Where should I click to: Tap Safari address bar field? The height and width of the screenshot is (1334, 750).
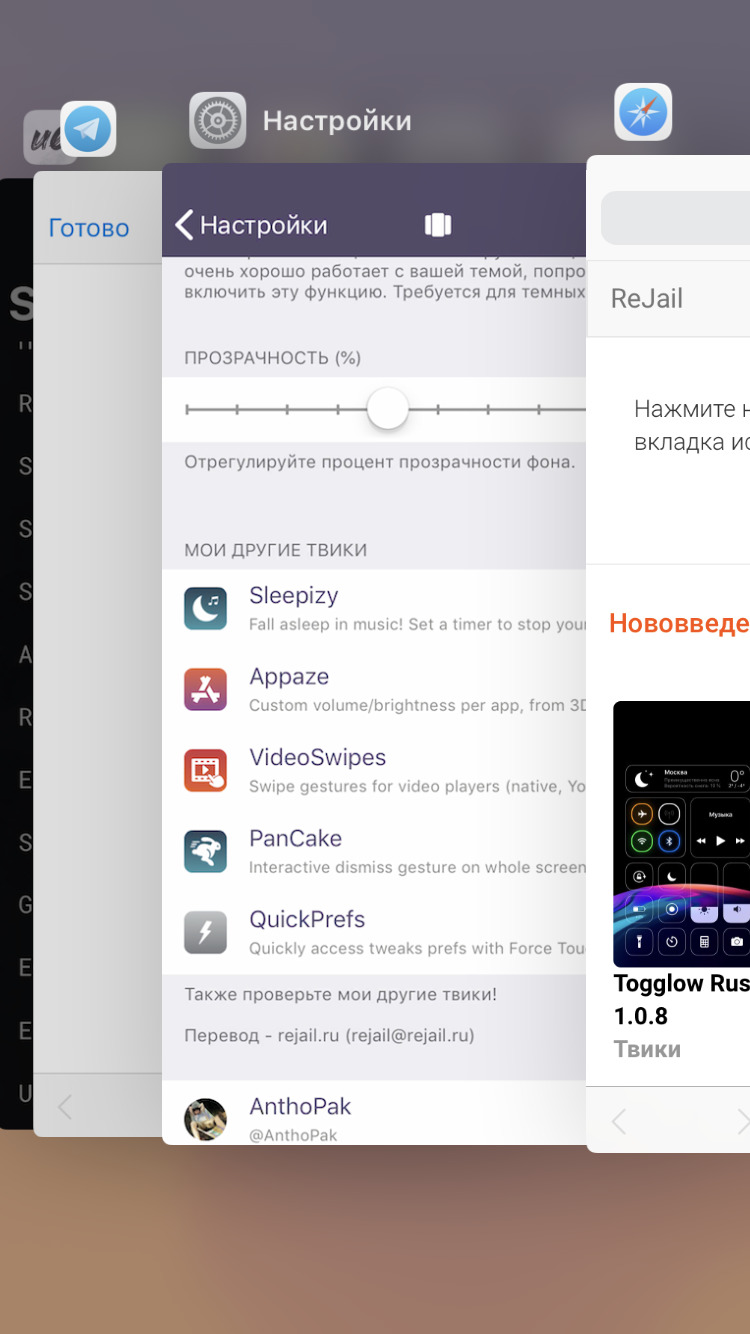[x=675, y=218]
